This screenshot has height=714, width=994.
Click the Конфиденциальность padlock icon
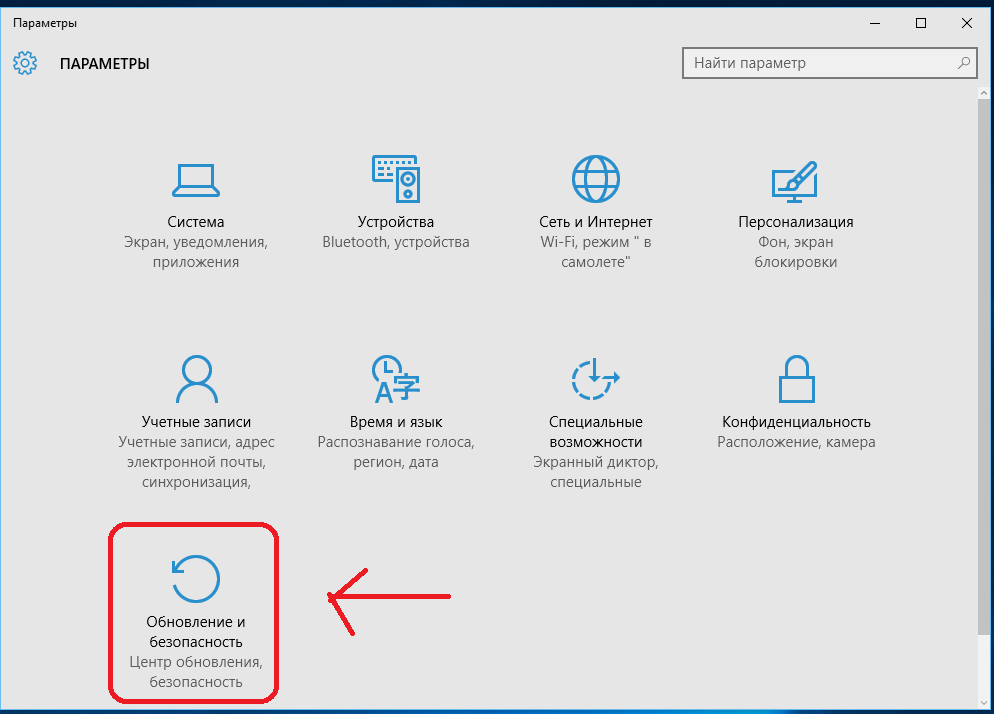click(795, 379)
